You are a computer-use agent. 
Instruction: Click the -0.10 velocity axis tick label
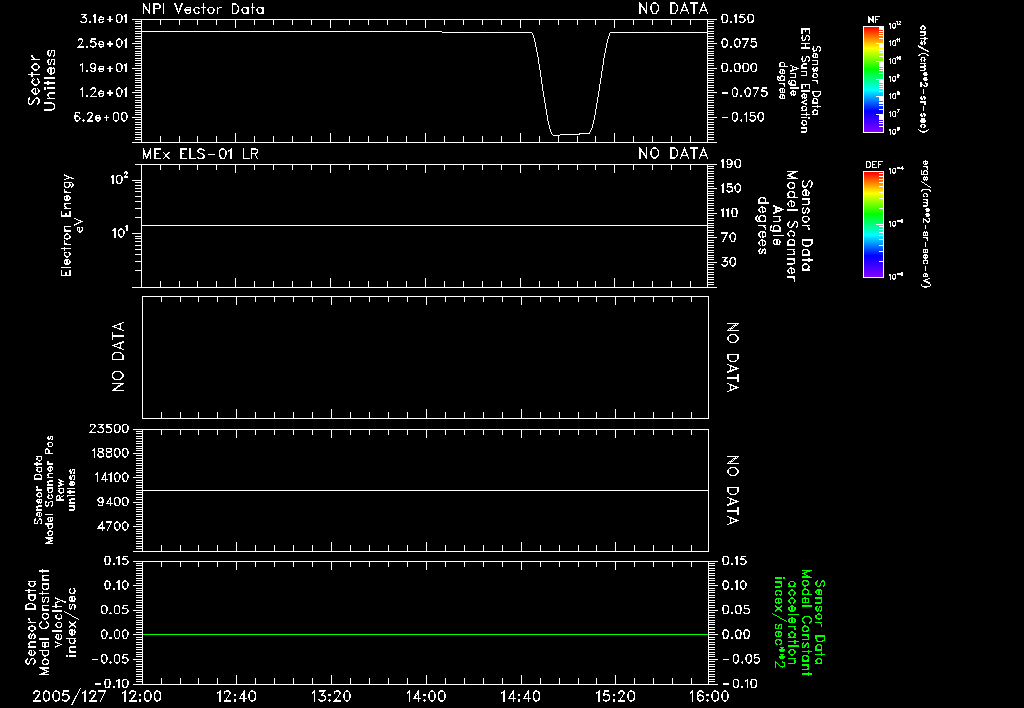click(x=114, y=684)
